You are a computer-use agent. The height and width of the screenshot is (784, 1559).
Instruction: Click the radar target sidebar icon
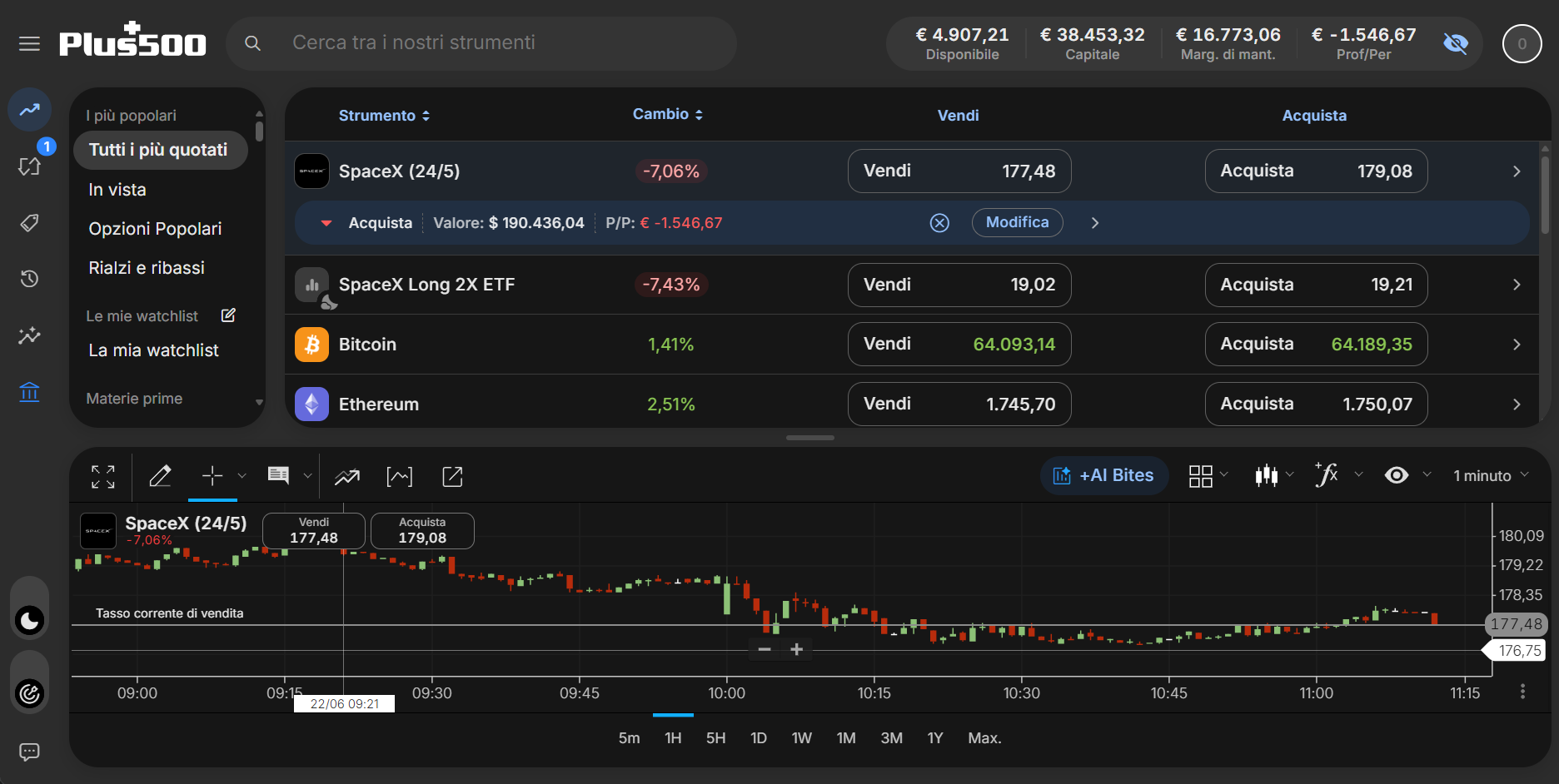[30, 693]
